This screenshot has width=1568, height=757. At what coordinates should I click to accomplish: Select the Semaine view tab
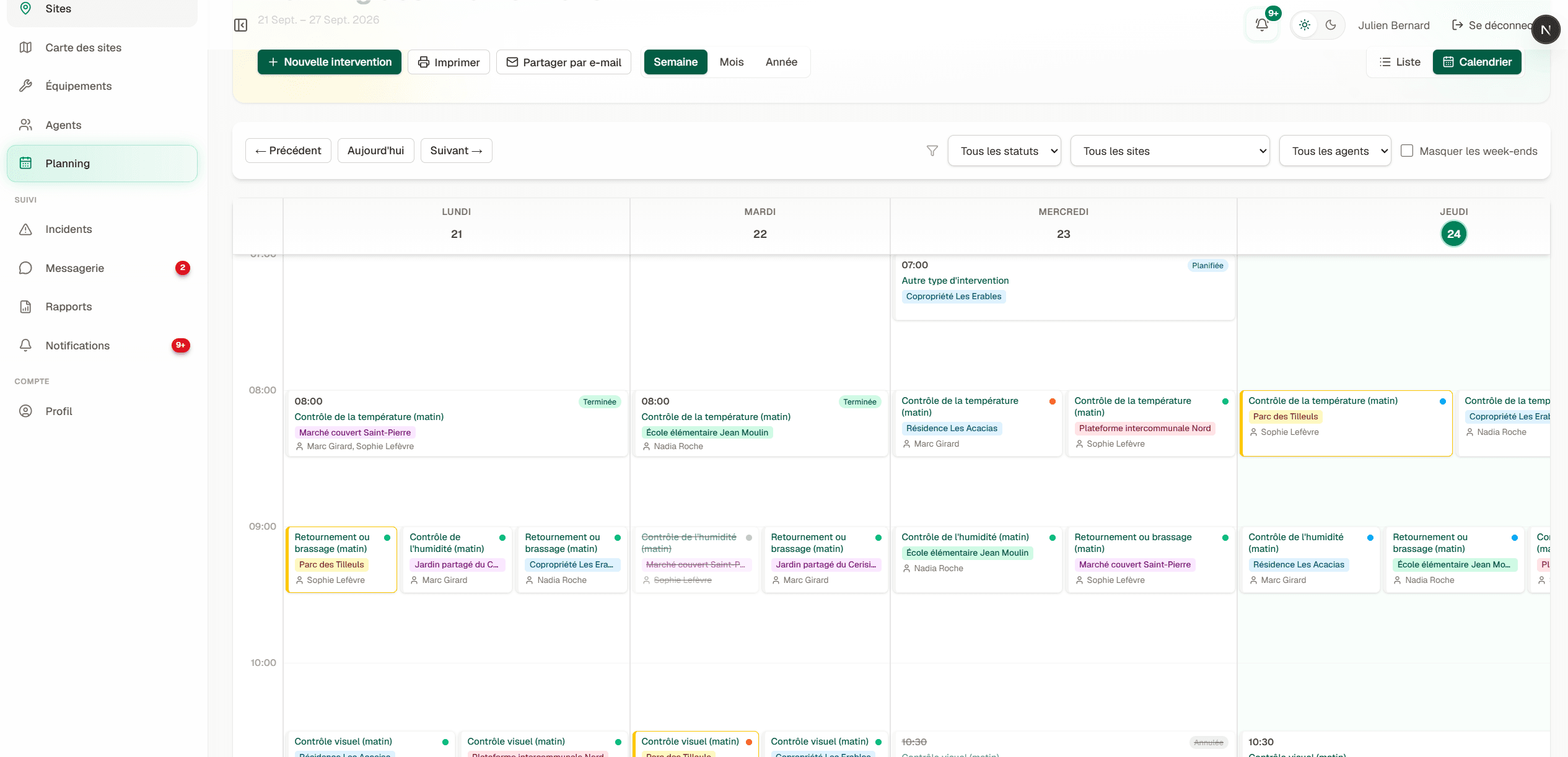(x=675, y=62)
